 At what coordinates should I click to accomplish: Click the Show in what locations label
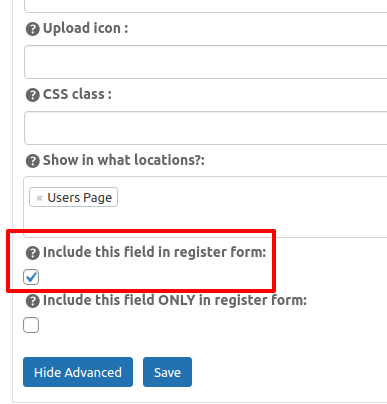tap(124, 160)
